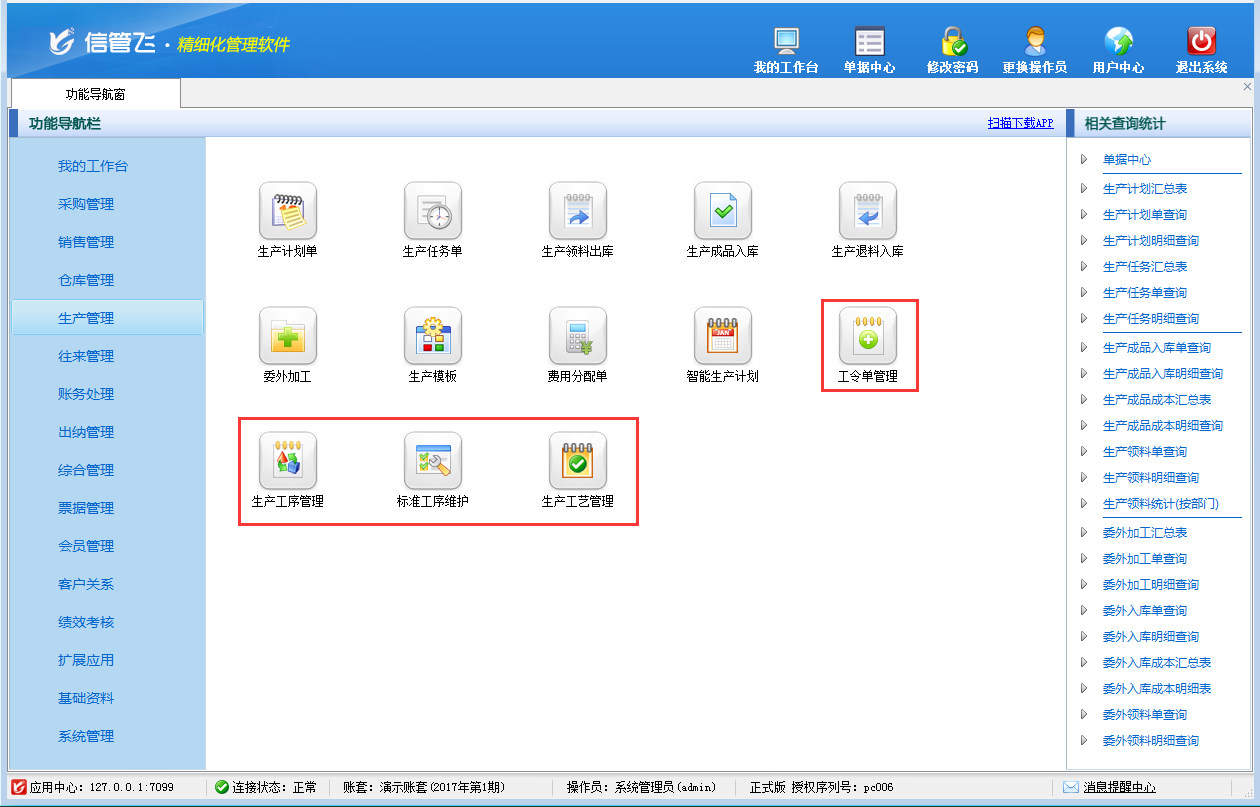Open the 标准工序维护 icon
1260x807 pixels.
pos(432,461)
